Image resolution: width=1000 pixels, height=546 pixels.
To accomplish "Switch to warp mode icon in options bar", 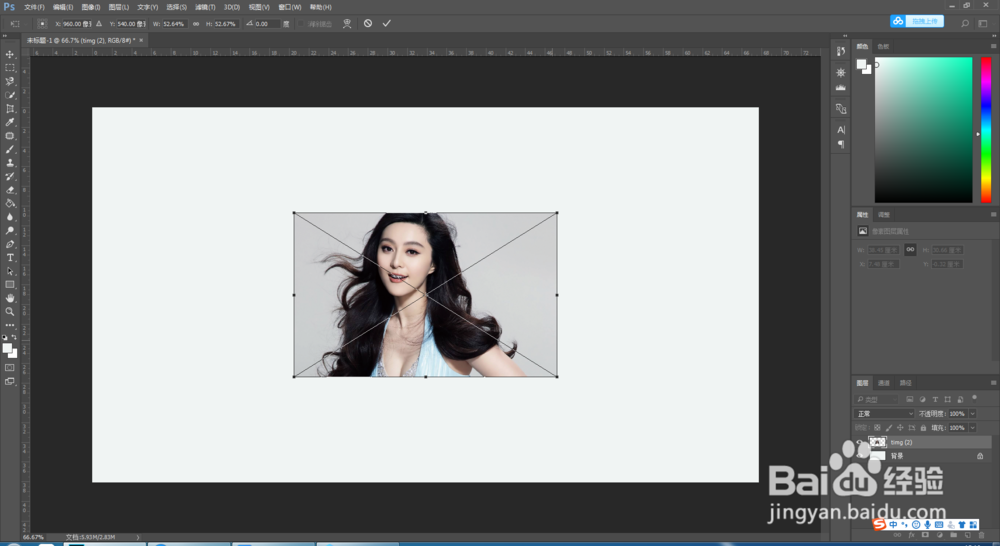I will pos(347,24).
